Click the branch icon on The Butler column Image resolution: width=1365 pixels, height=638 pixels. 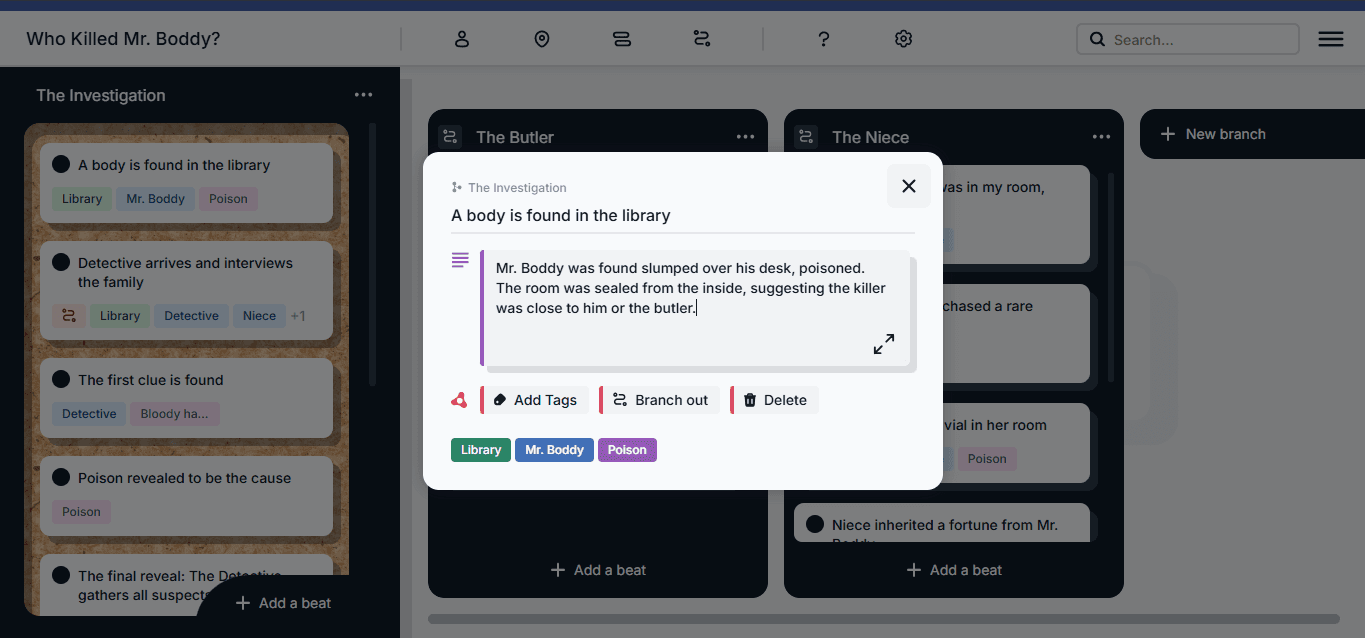pyautogui.click(x=450, y=137)
